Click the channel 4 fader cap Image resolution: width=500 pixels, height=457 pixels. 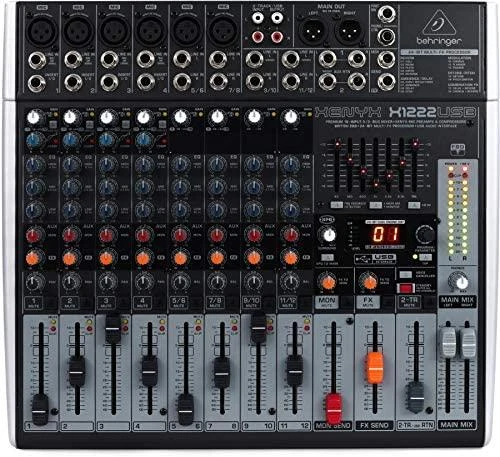(x=149, y=371)
